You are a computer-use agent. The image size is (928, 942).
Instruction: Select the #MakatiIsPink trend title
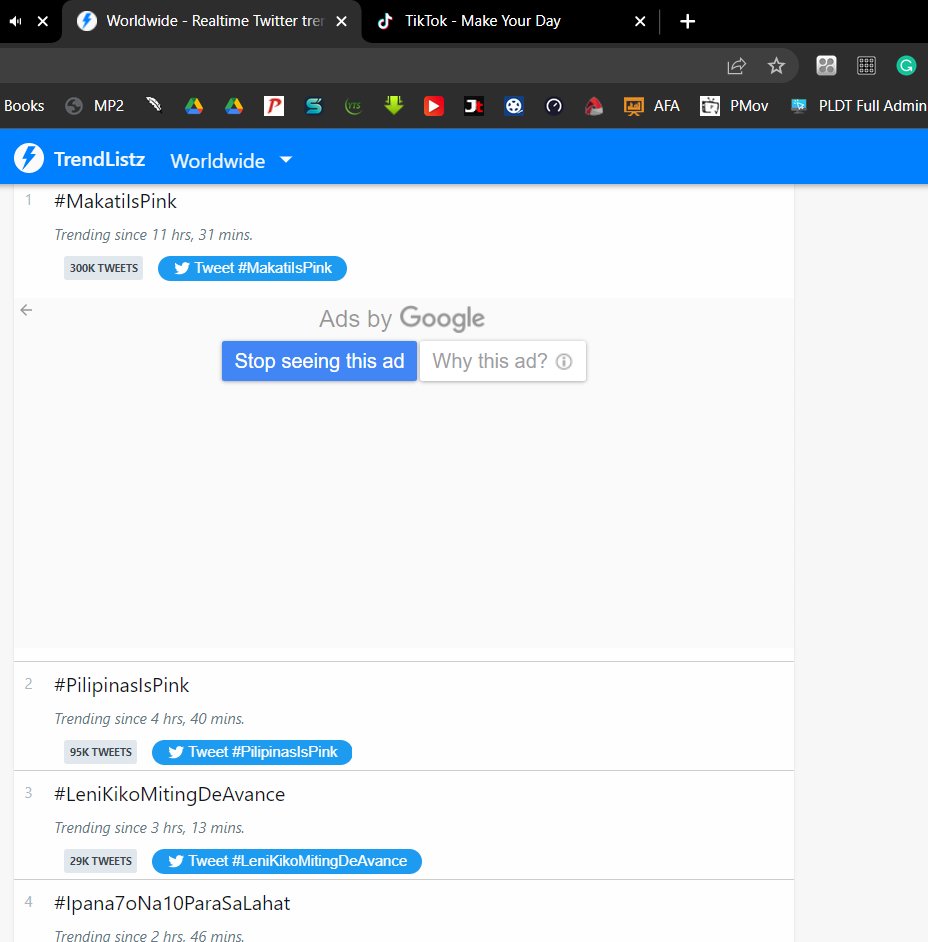115,201
